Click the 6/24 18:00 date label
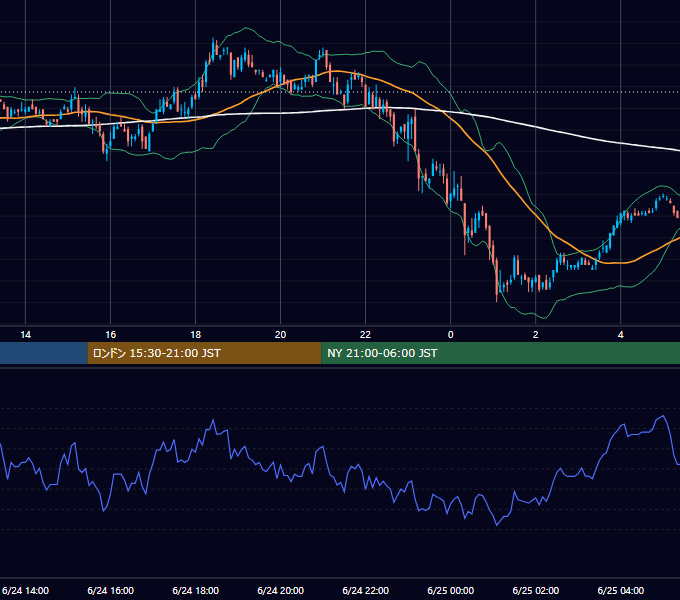 tap(196, 590)
